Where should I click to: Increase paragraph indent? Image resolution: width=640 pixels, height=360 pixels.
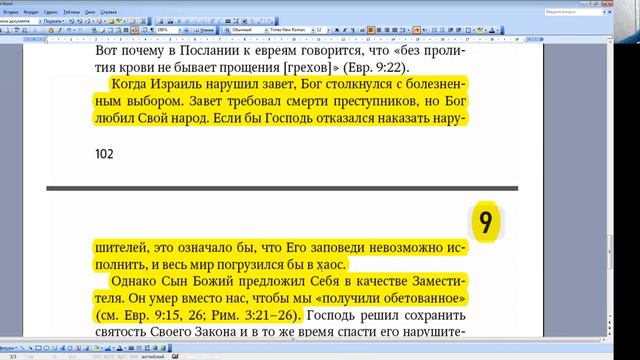click(459, 30)
